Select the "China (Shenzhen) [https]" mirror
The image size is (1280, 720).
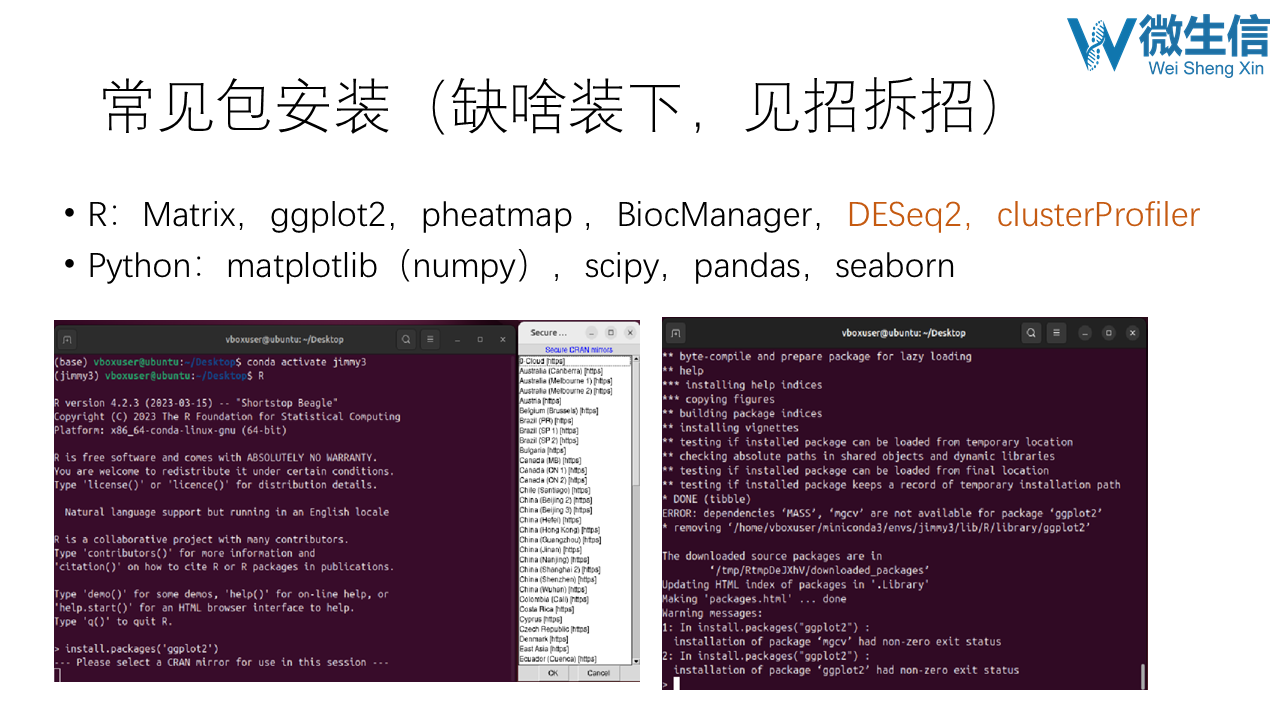tap(574, 580)
